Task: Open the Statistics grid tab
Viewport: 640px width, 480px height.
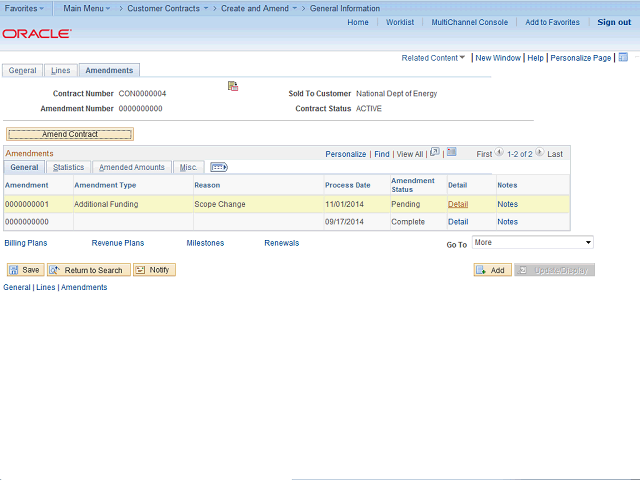Action: pyautogui.click(x=68, y=167)
